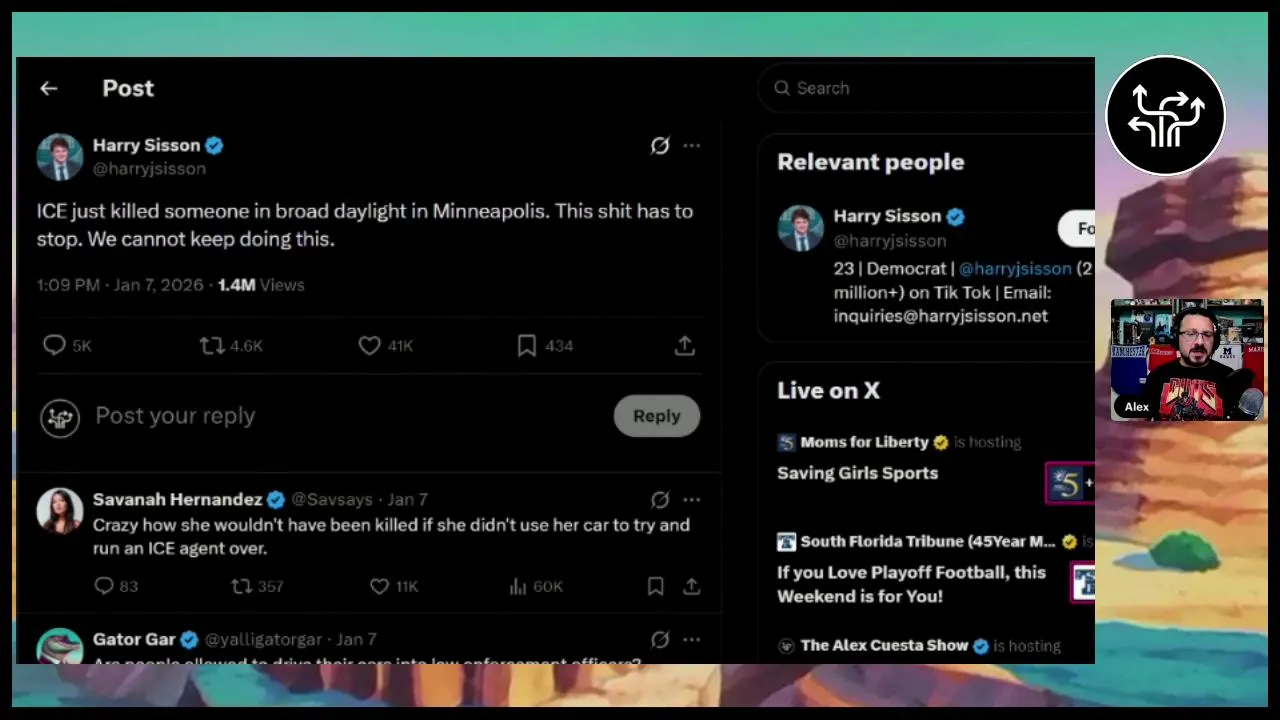The width and height of the screenshot is (1280, 720).
Task: Open Harry Sisson profile name on the post
Action: click(x=146, y=145)
